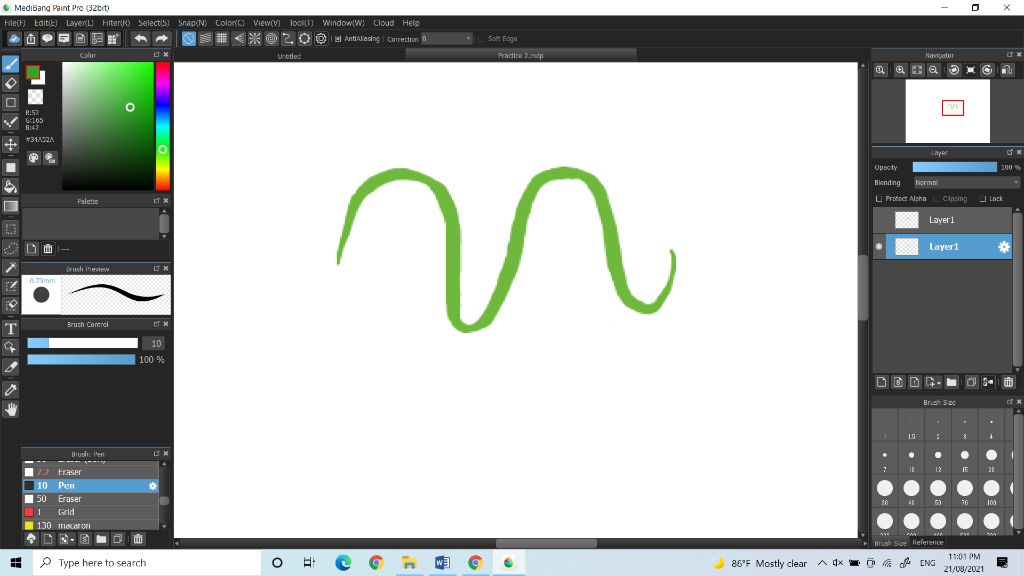Switch to the Reference panel tab
Viewport: 1024px width, 576px height.
pos(927,542)
